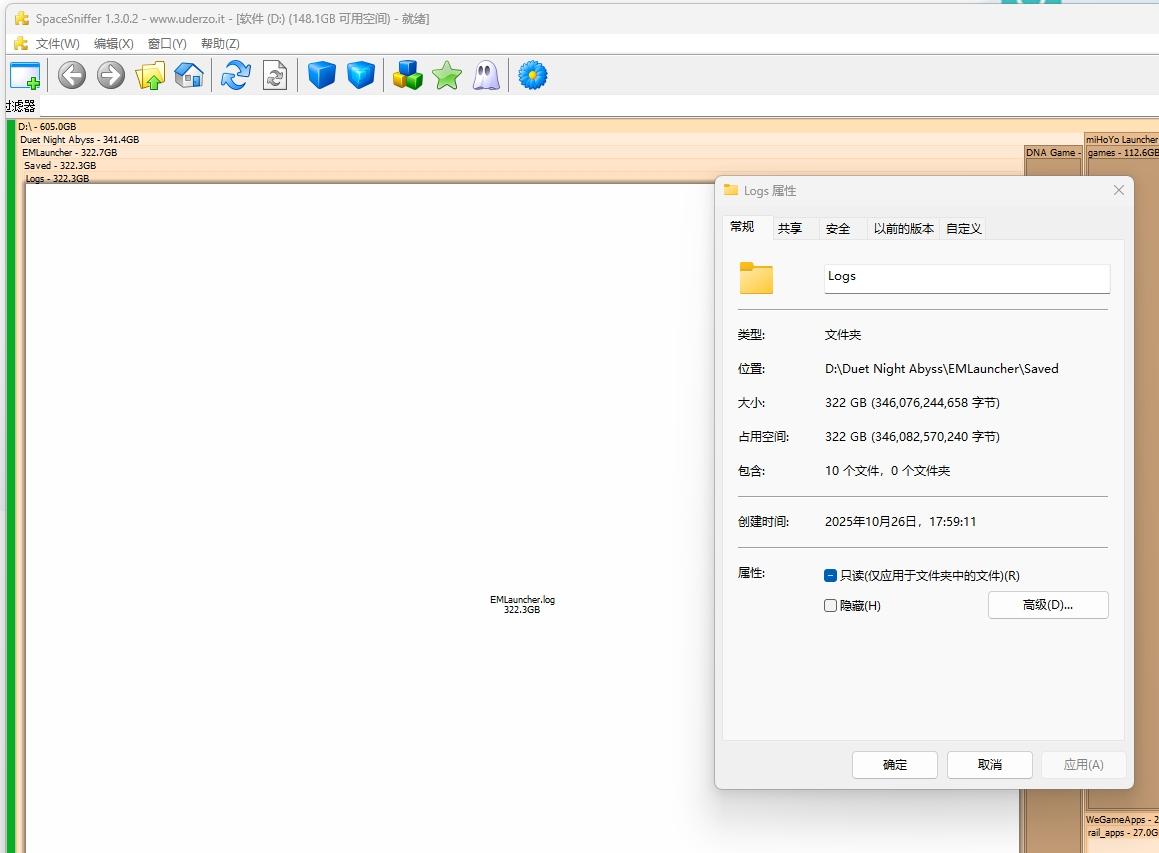1159x853 pixels.
Task: Open the 帮助(Z) menu
Action: tap(220, 44)
